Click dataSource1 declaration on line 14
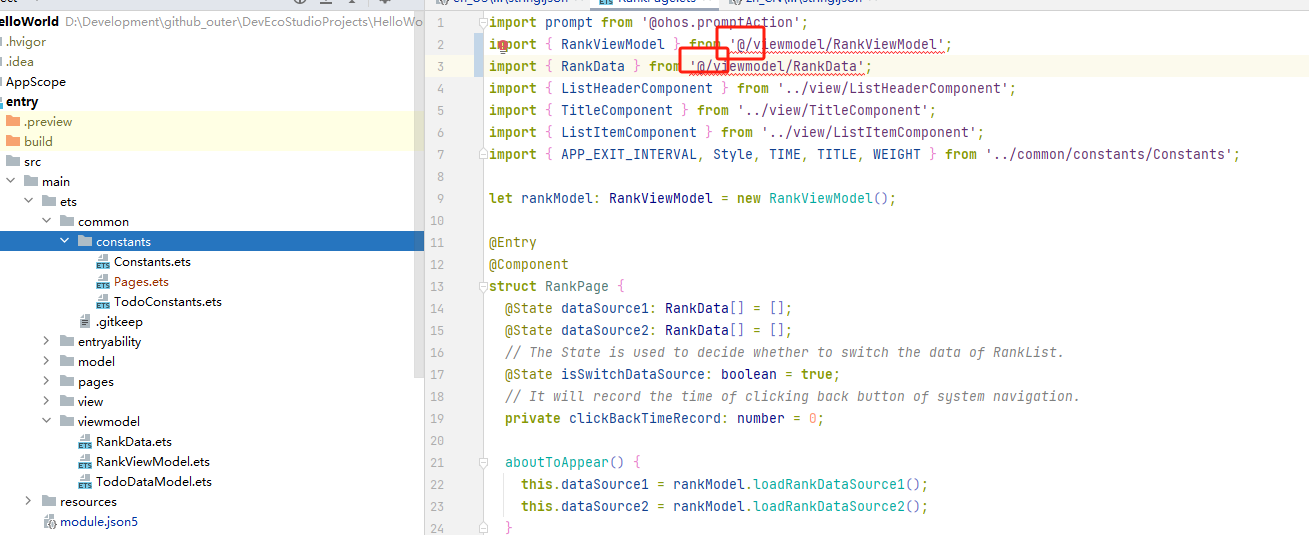The height and width of the screenshot is (535, 1309). coord(604,308)
